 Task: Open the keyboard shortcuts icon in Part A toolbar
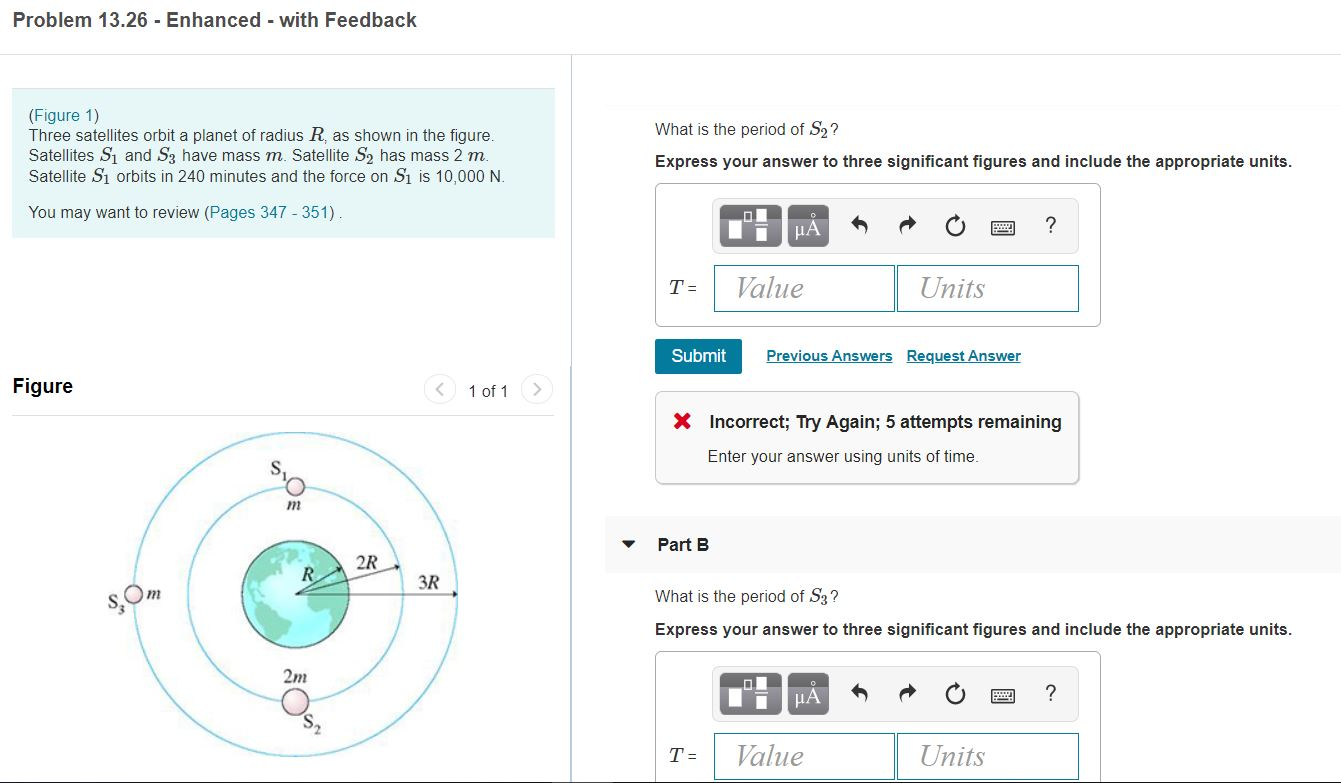[1001, 226]
